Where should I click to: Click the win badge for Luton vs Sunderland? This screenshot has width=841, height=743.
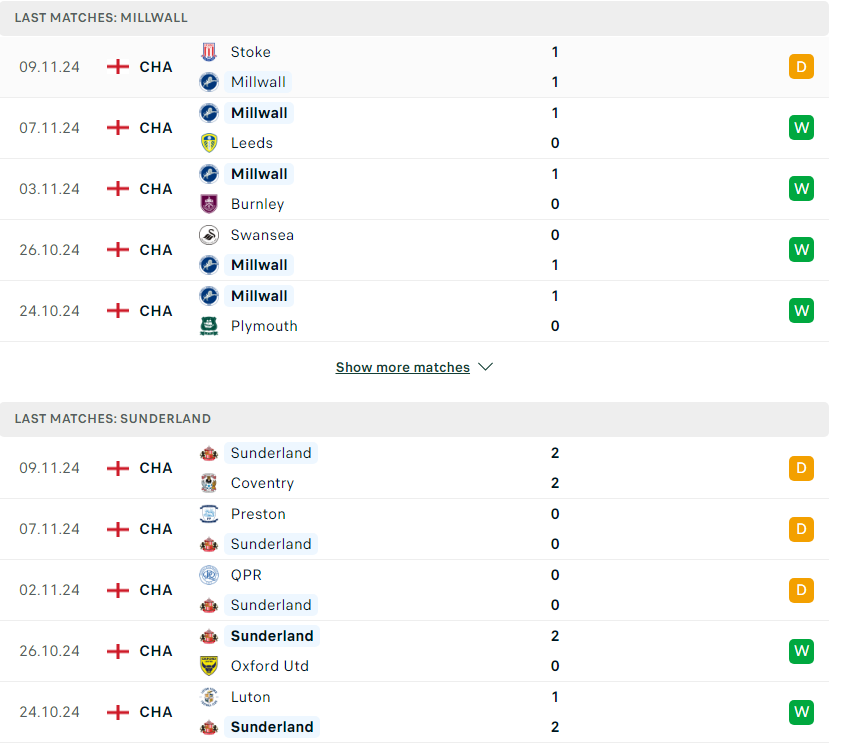pos(801,712)
